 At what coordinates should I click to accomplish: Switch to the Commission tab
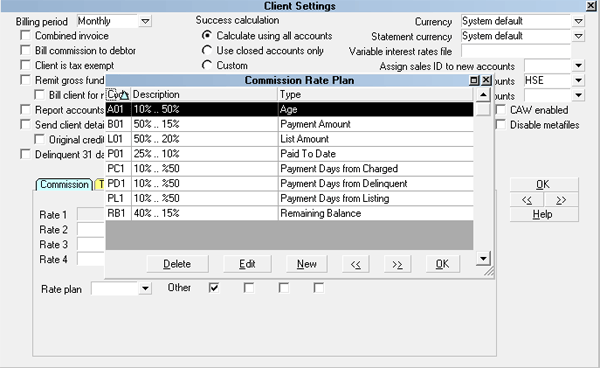point(64,184)
